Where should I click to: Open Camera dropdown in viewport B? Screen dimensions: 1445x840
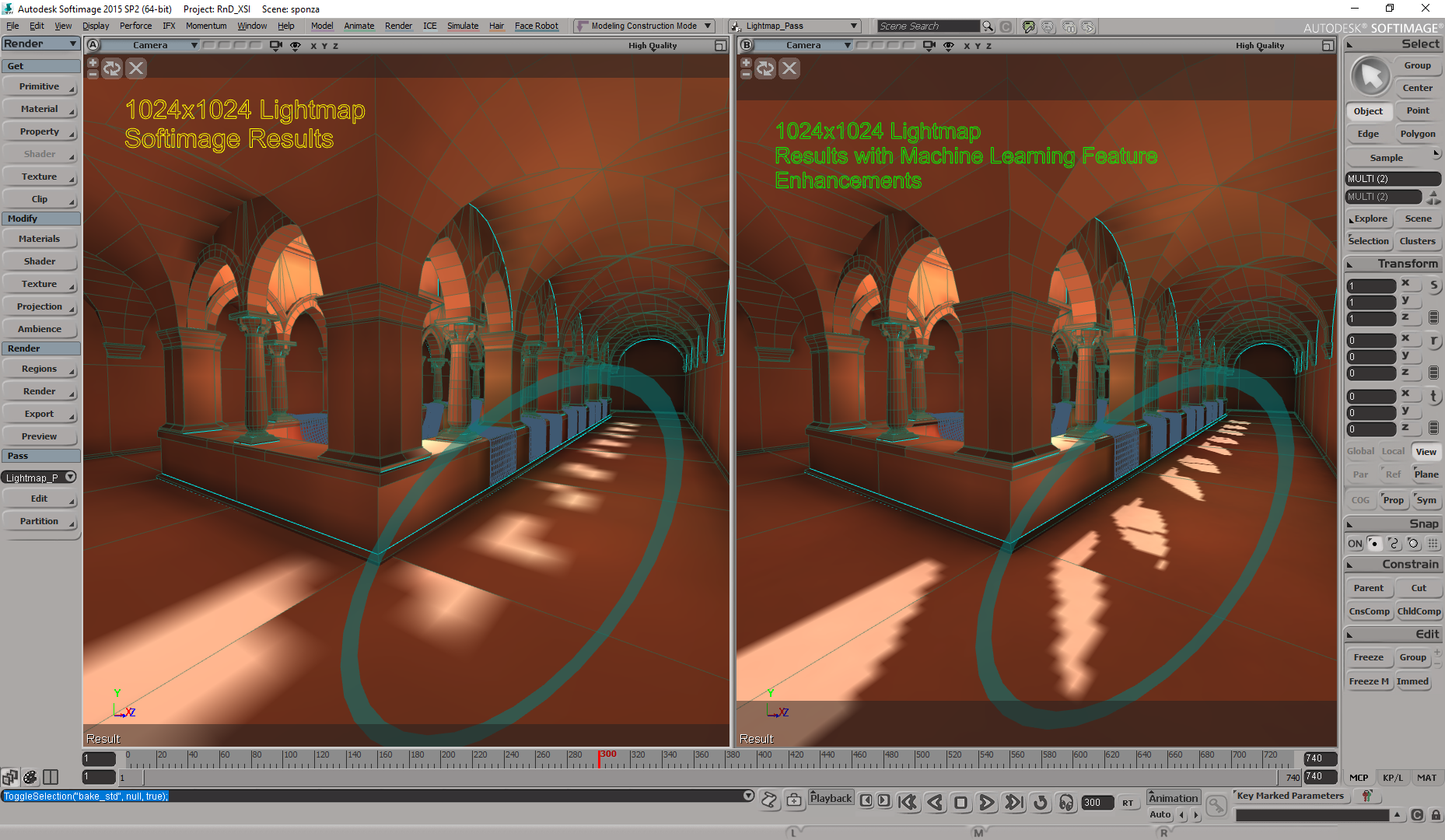tap(803, 45)
